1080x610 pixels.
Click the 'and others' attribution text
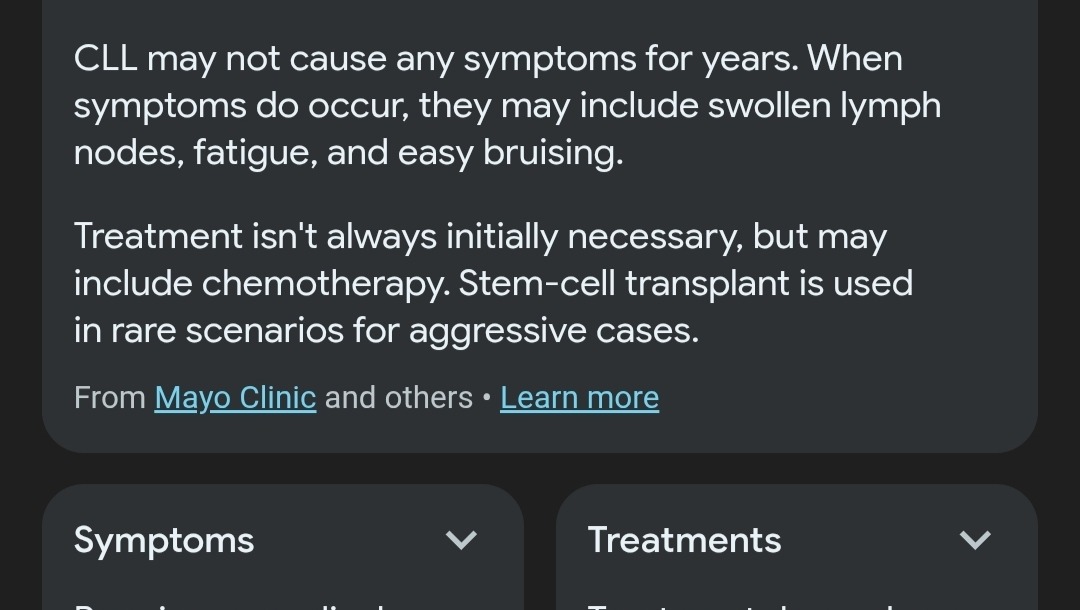[x=399, y=398]
